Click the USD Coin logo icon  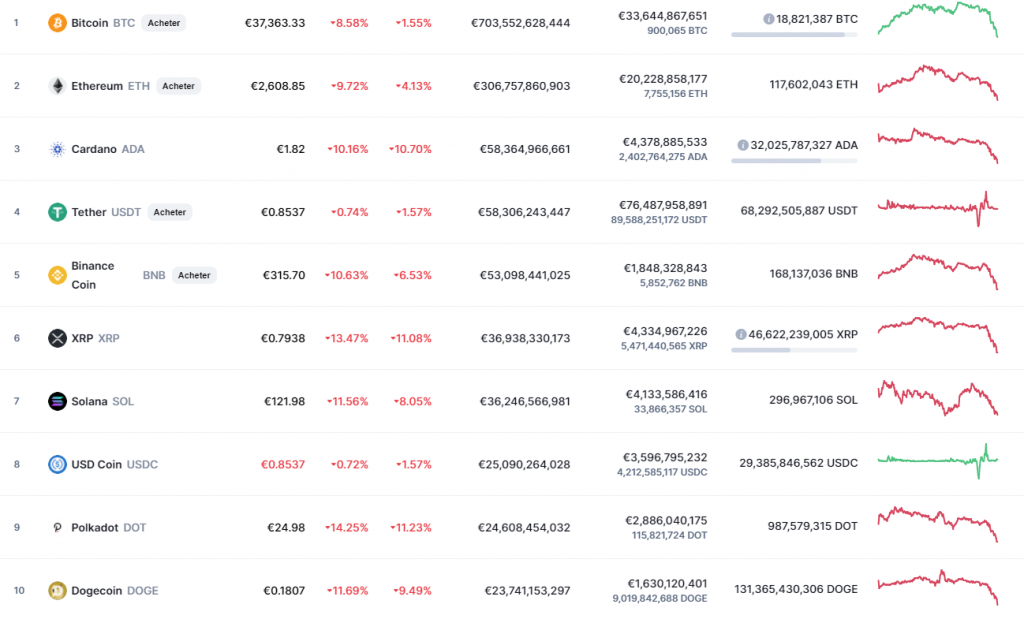click(x=57, y=464)
